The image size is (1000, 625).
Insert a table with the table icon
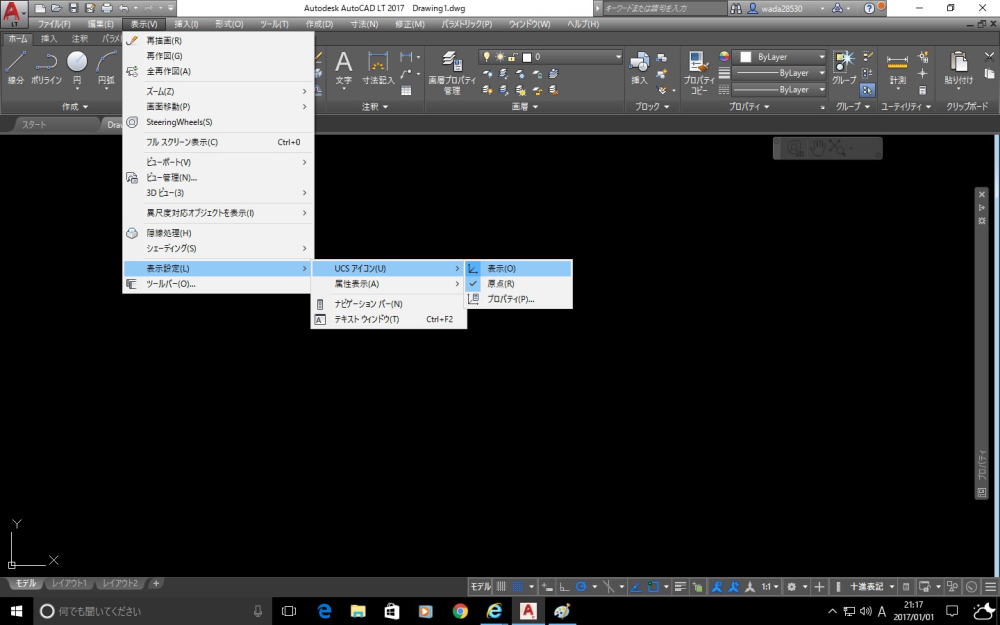[x=406, y=90]
